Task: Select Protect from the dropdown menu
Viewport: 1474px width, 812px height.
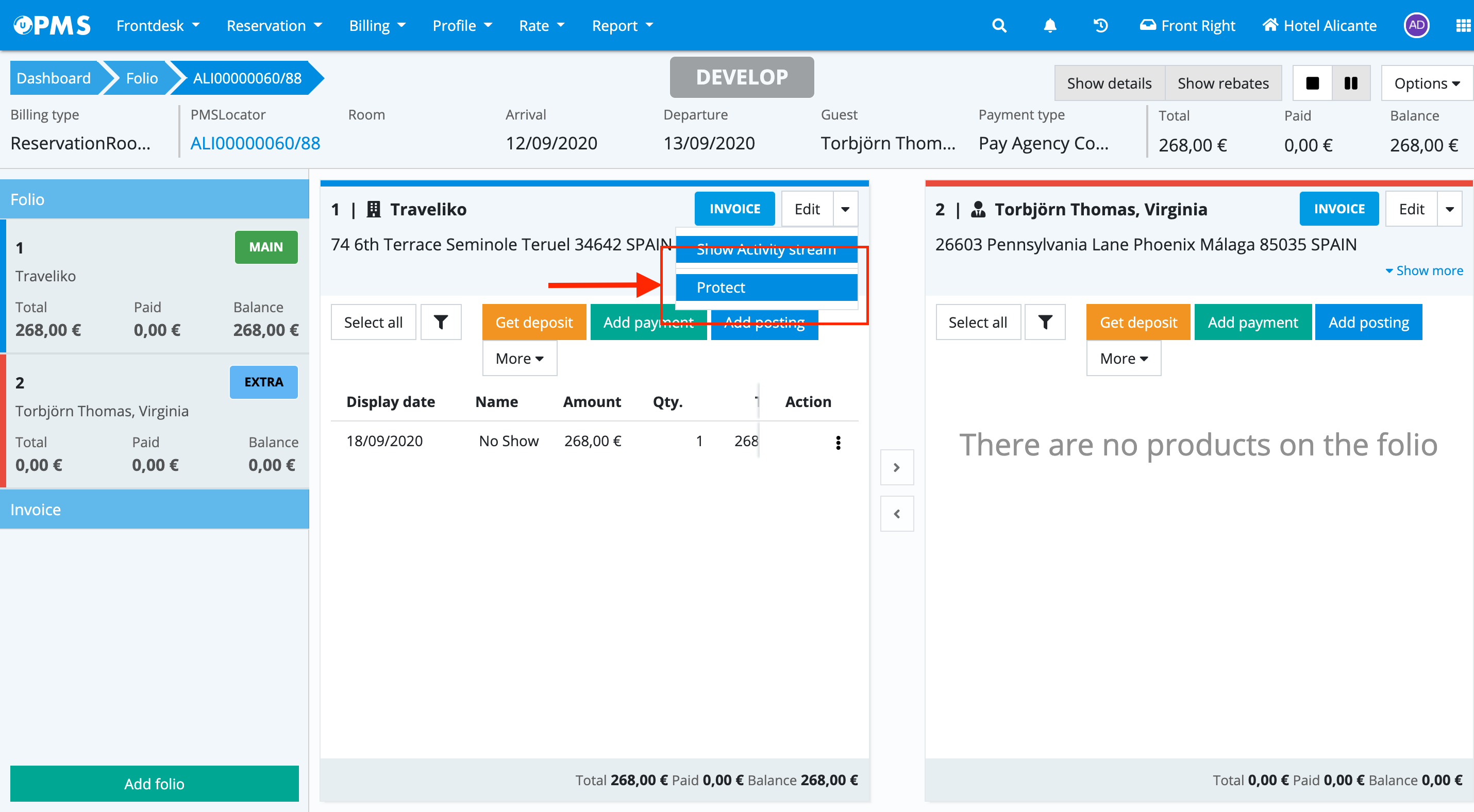Action: point(766,287)
